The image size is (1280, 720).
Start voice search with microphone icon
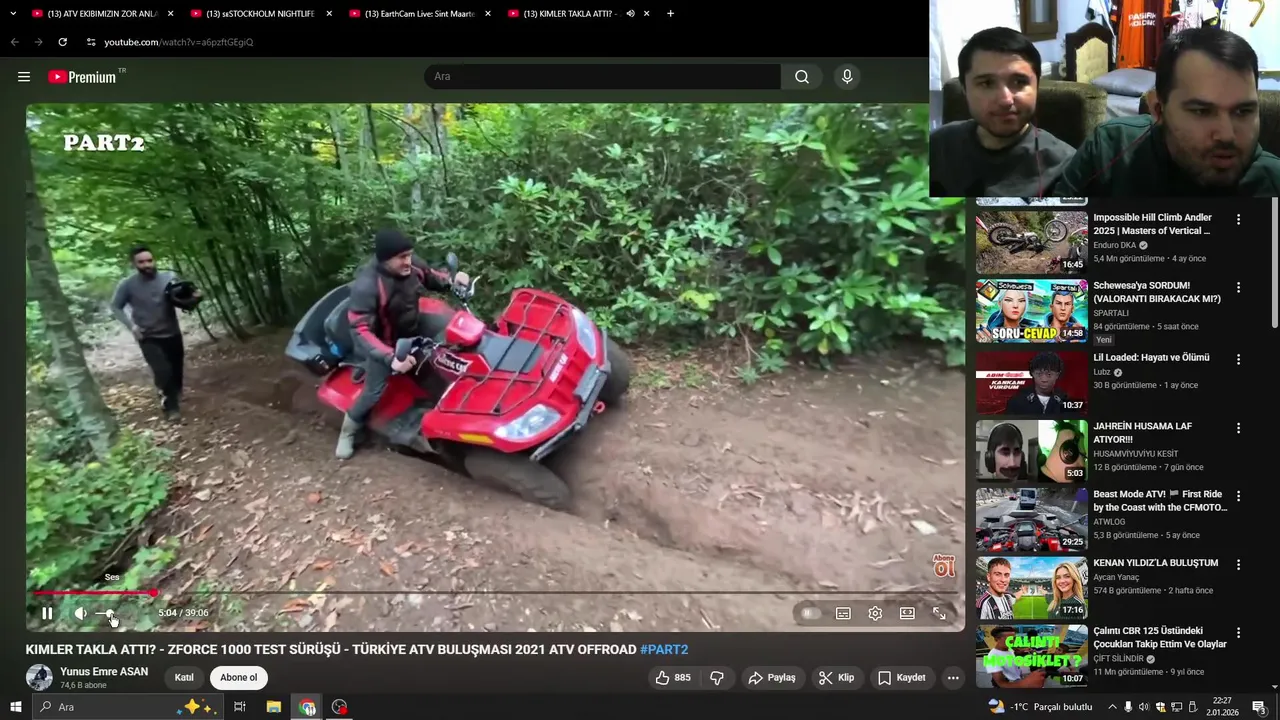coord(847,77)
